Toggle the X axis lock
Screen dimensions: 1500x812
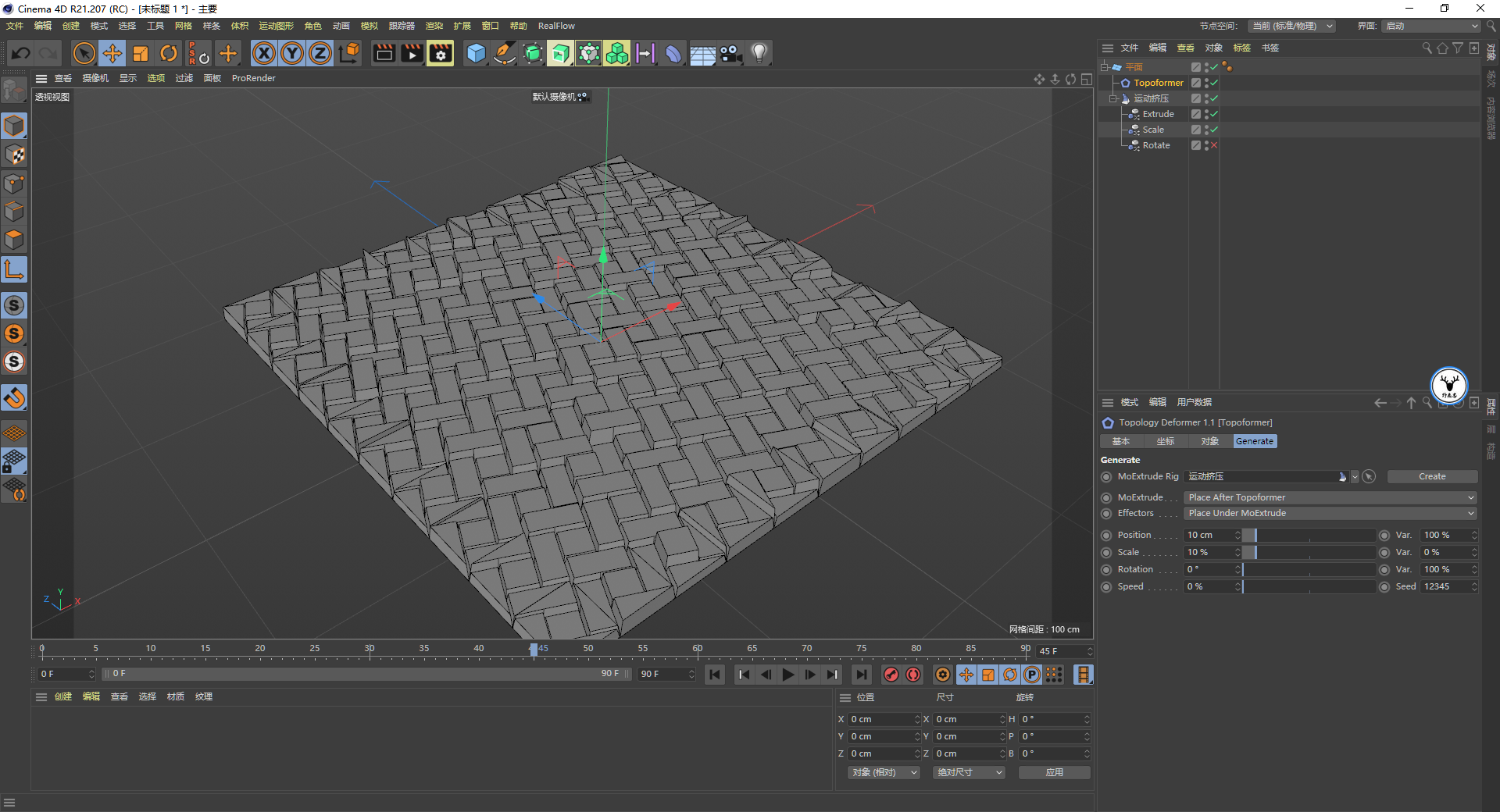[x=264, y=53]
